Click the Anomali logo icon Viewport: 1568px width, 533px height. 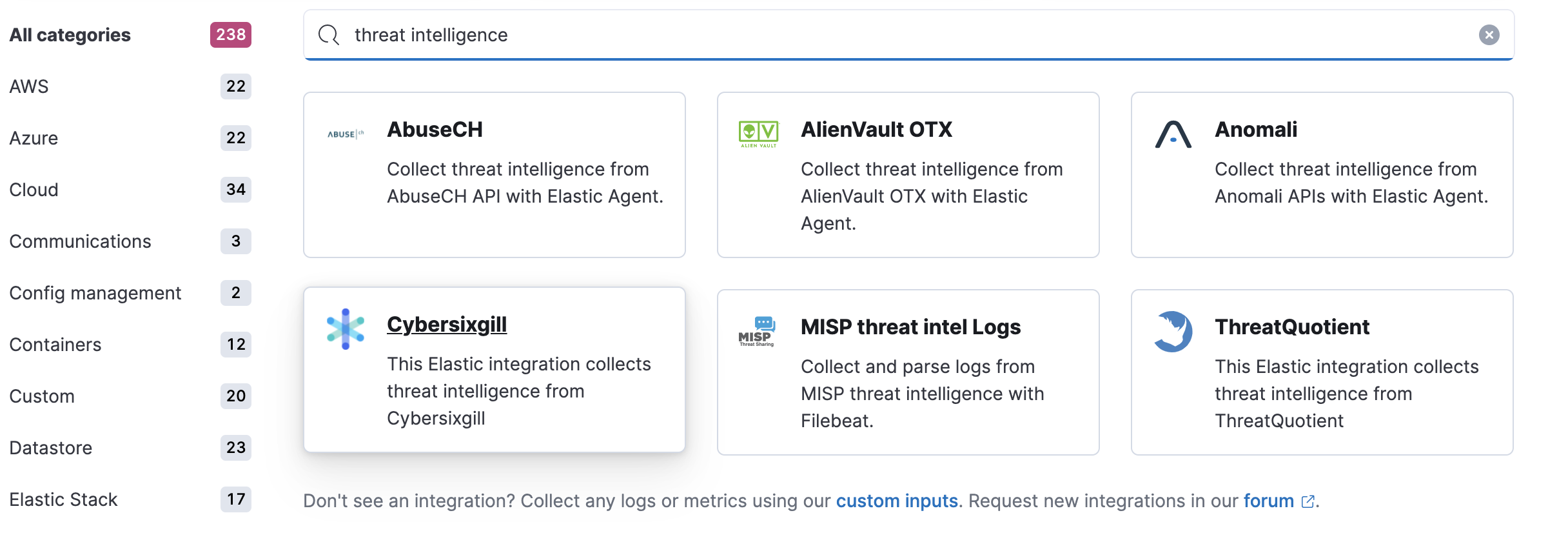1173,134
